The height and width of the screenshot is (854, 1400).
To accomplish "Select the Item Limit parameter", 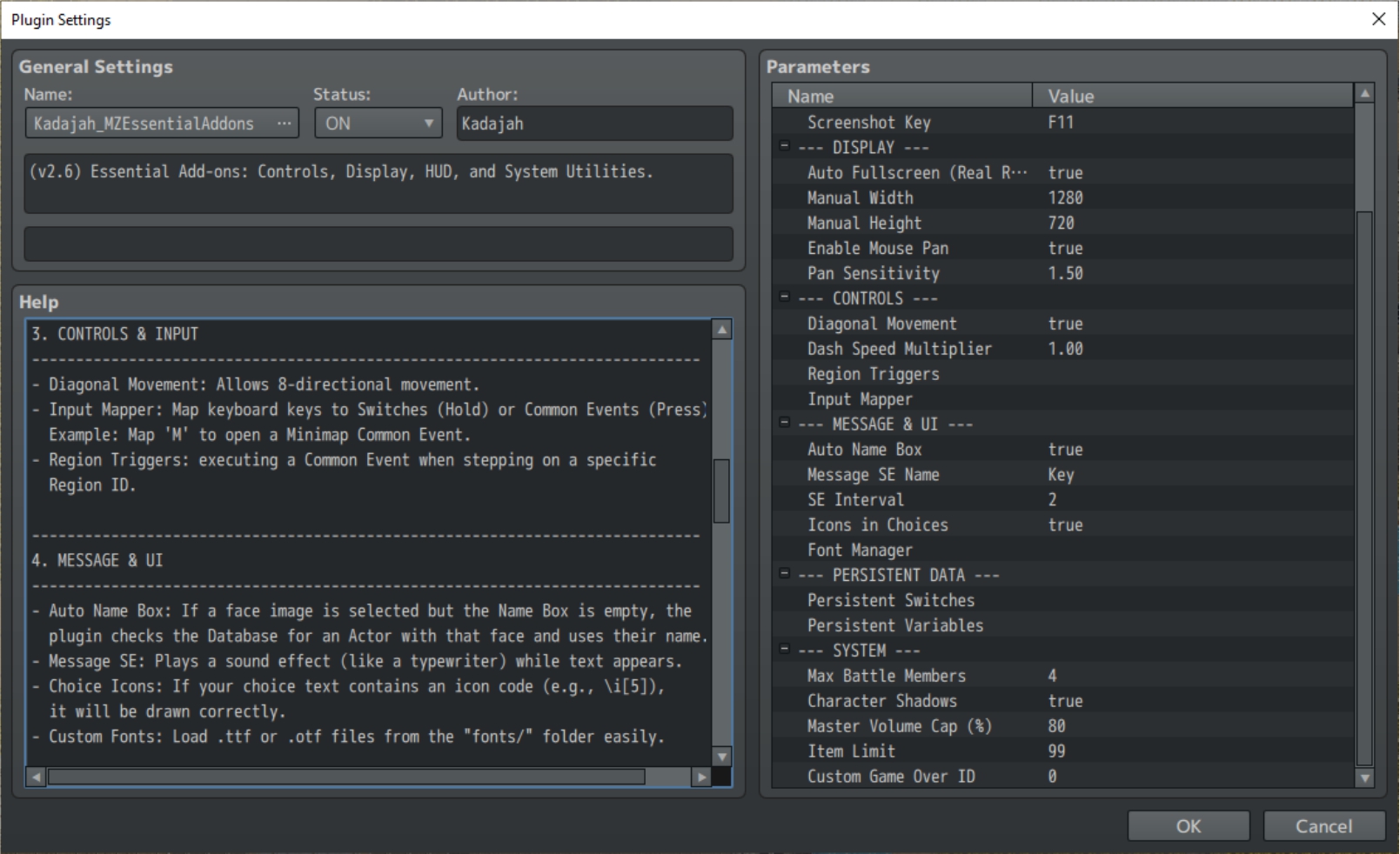I will pos(1062,751).
